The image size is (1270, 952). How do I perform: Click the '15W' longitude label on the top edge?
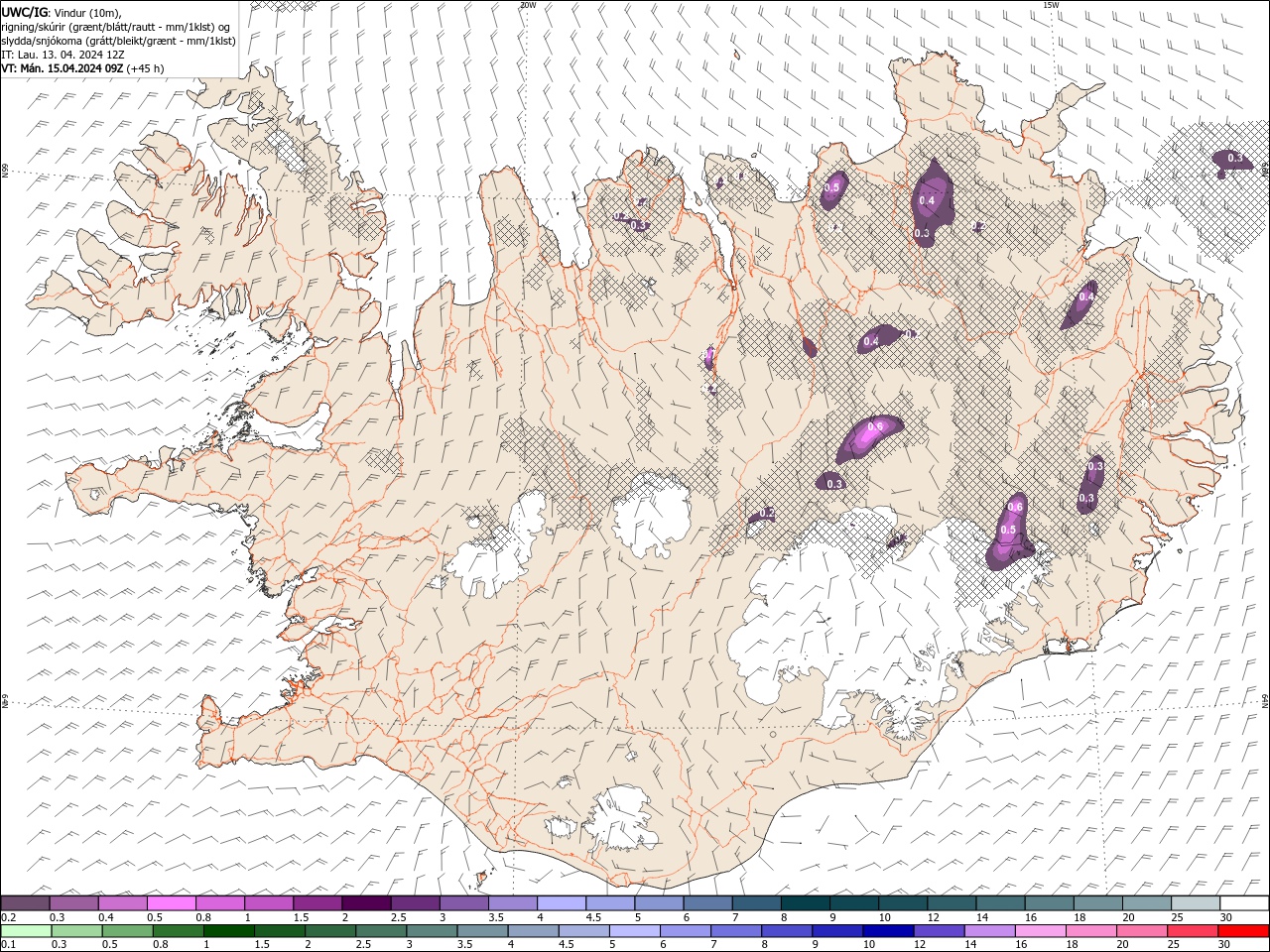(1050, 5)
